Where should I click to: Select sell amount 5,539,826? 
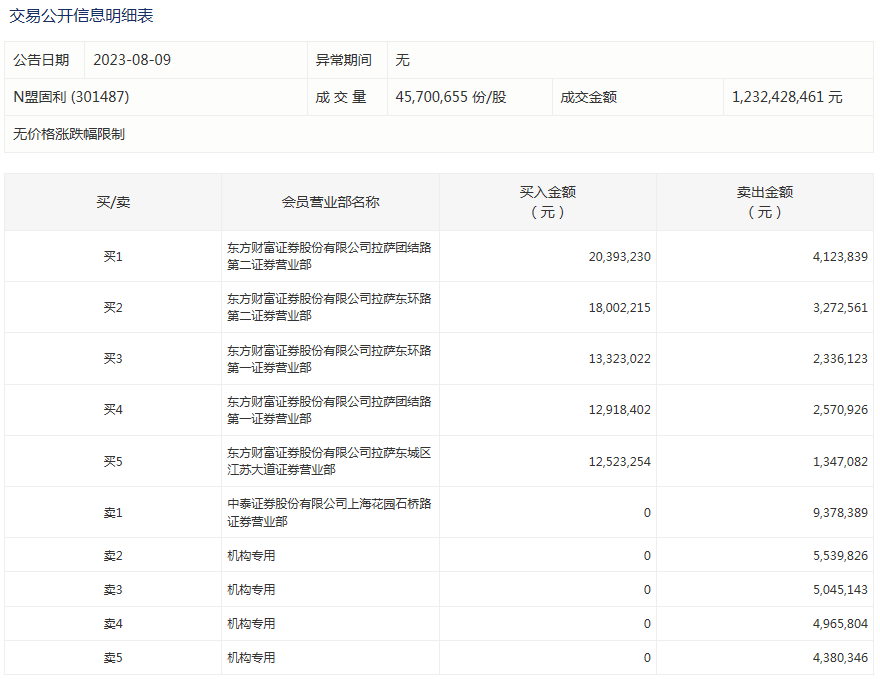840,556
